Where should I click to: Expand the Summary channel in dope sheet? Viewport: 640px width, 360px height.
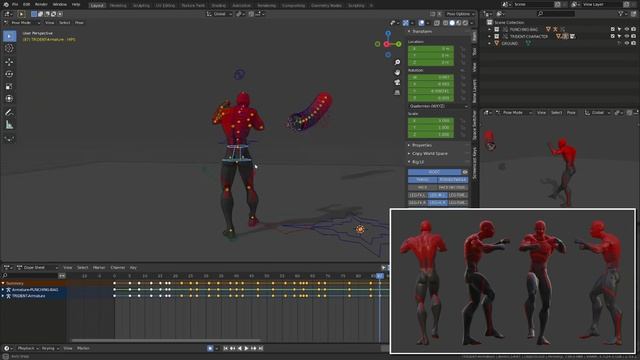coord(3,283)
